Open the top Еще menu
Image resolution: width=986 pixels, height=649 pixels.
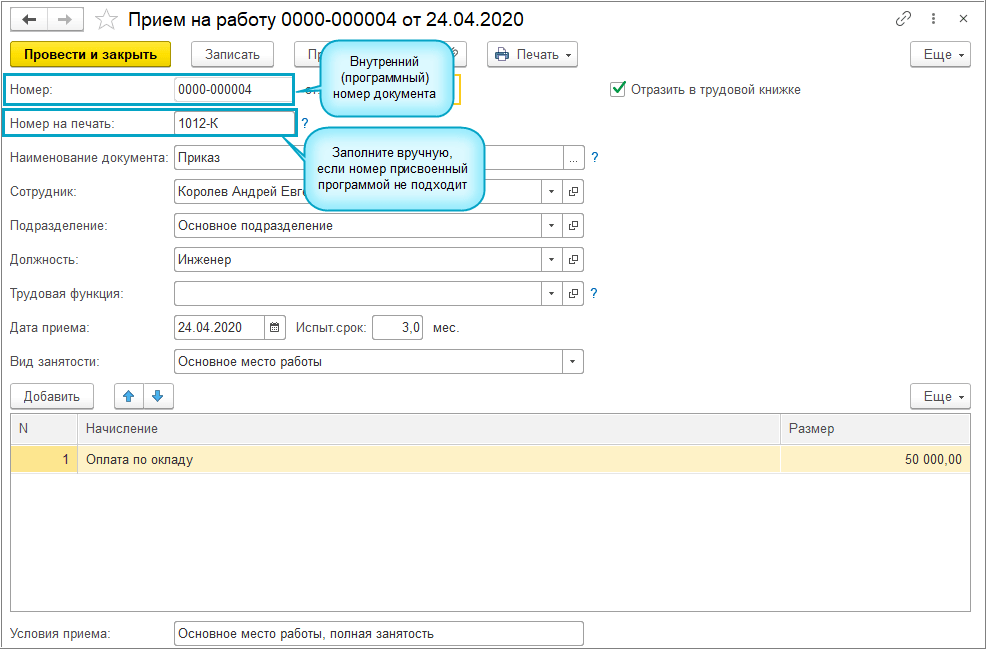coord(940,55)
